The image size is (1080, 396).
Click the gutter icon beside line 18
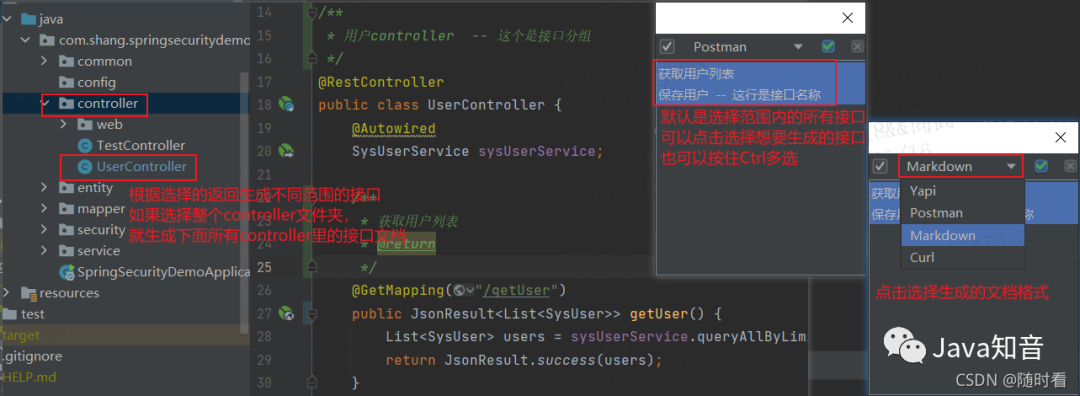[286, 105]
